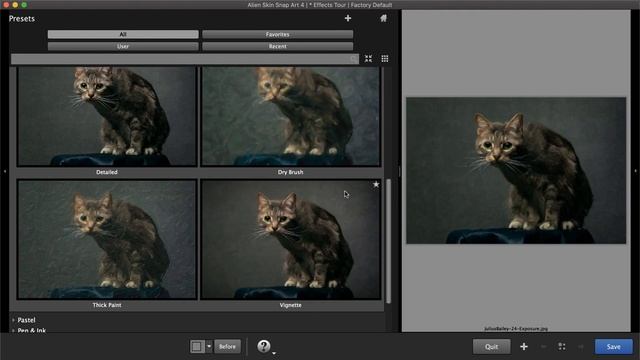Image resolution: width=640 pixels, height=360 pixels.
Task: Click the panel divider handle
Action: click(399, 171)
